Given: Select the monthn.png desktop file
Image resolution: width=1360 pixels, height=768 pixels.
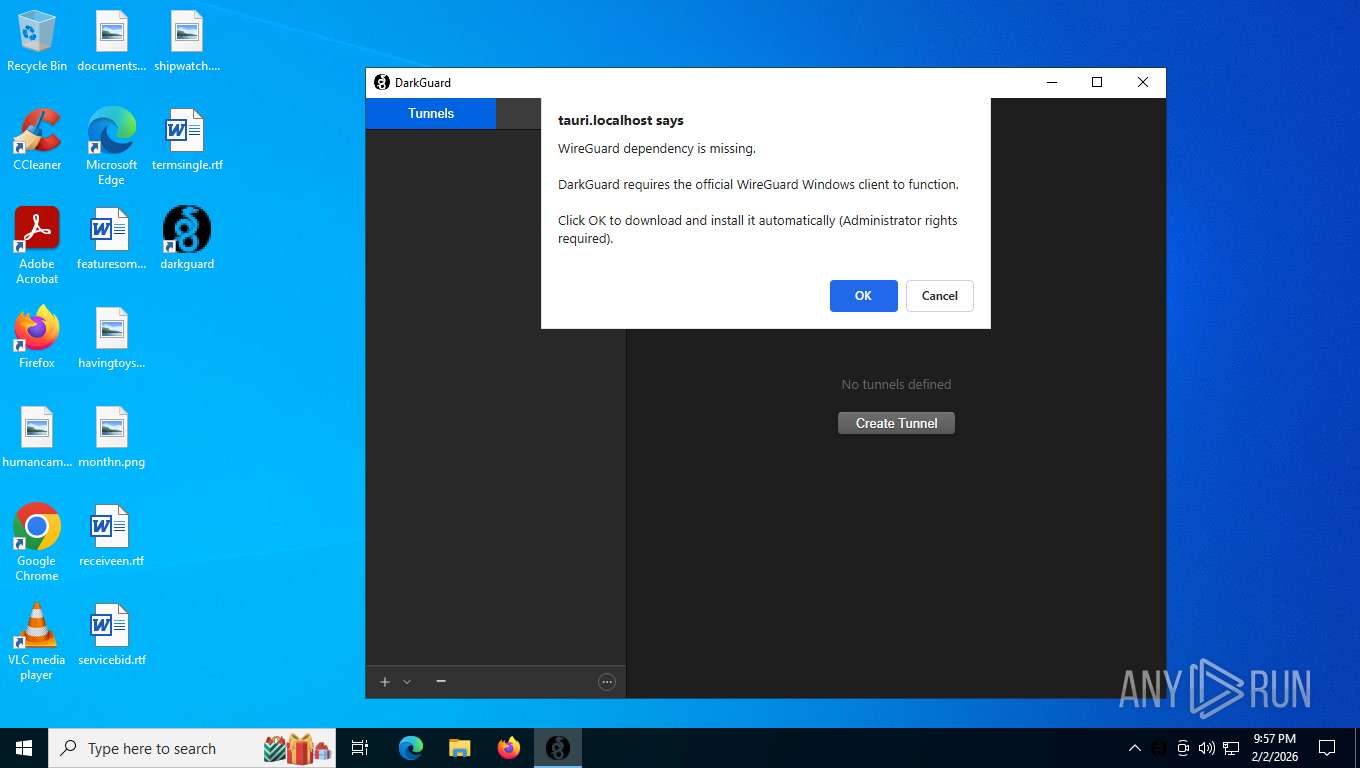Looking at the screenshot, I should pyautogui.click(x=111, y=437).
